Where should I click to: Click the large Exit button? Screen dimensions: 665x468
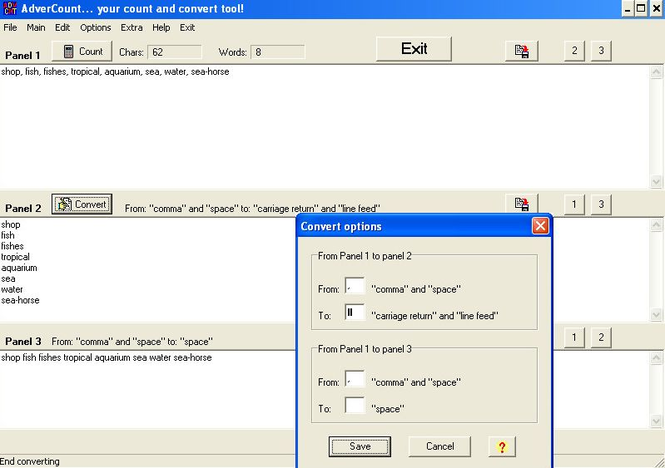coord(414,49)
